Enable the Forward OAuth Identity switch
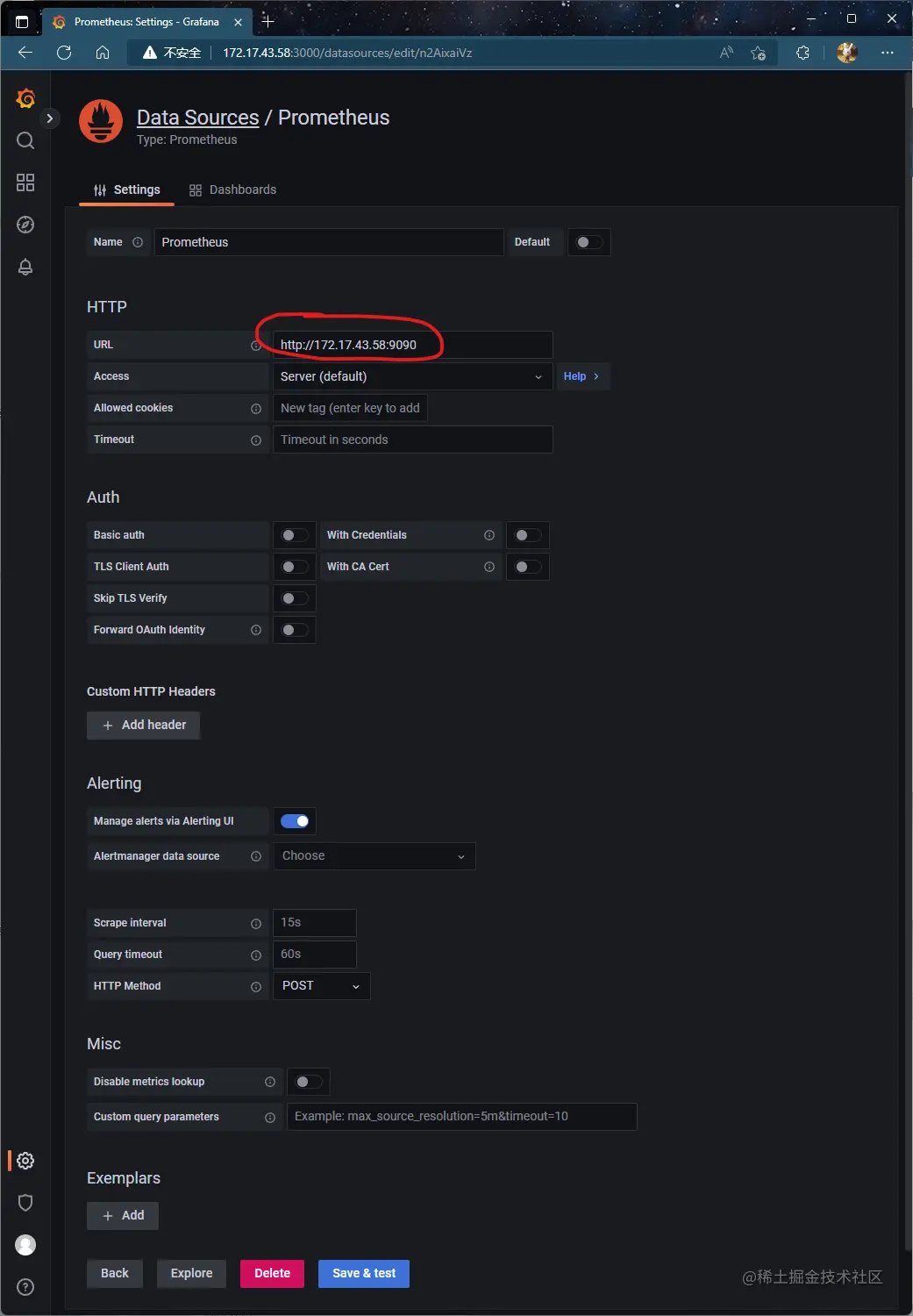Viewport: 913px width, 1316px height. click(295, 630)
